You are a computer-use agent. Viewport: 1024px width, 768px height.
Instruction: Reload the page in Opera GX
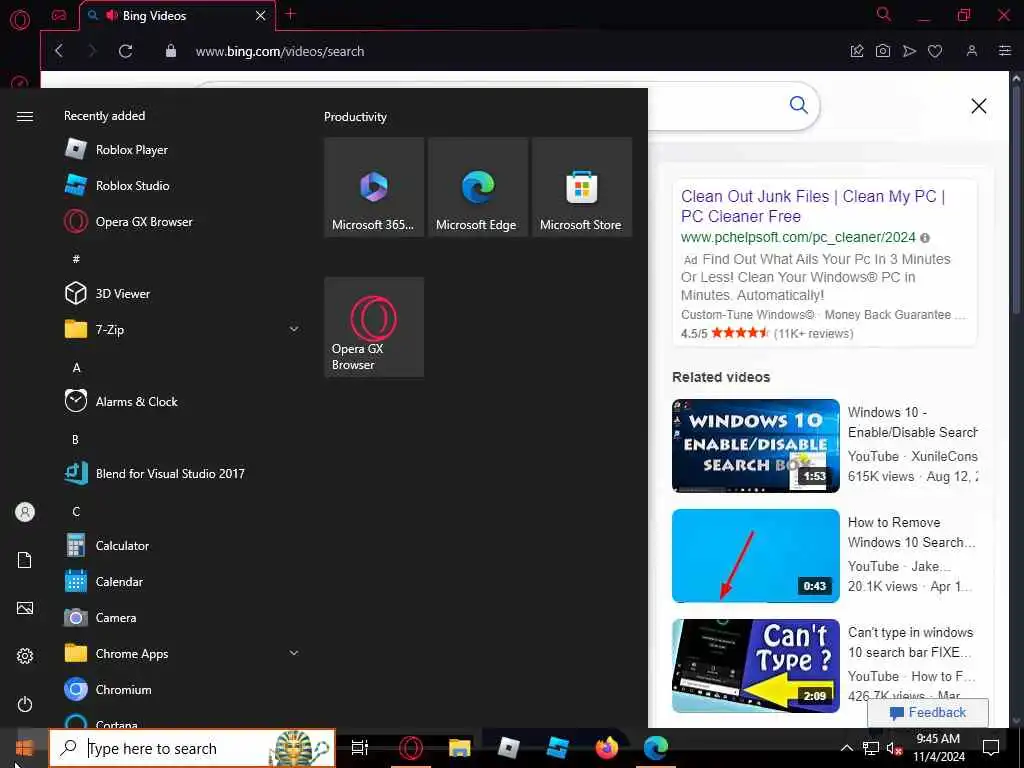click(125, 51)
